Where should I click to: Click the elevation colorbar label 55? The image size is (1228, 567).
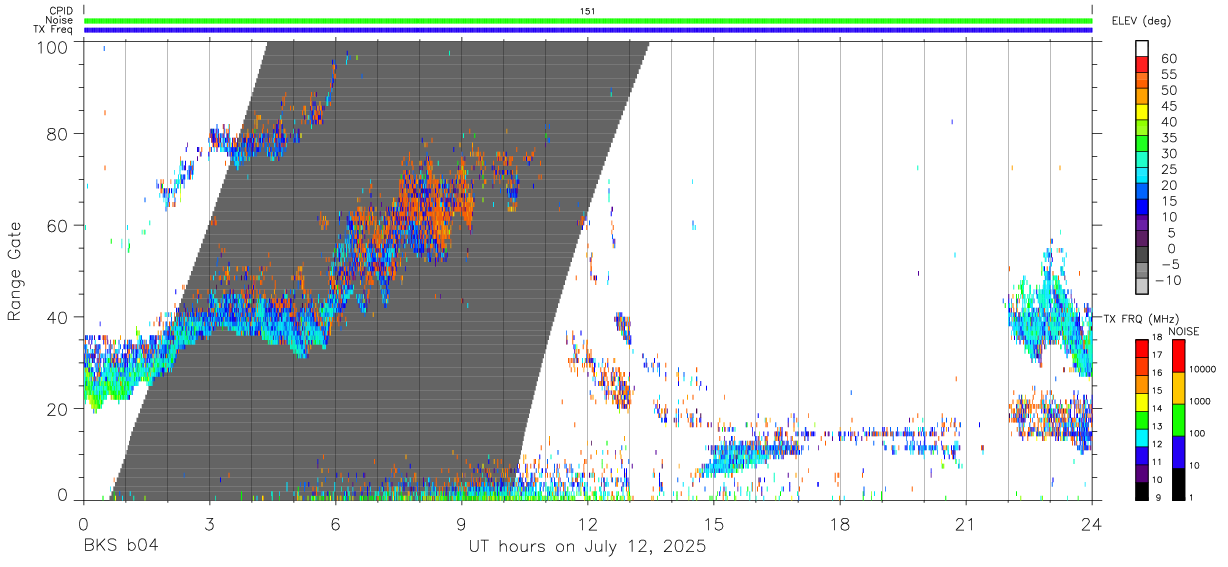pos(1167,75)
